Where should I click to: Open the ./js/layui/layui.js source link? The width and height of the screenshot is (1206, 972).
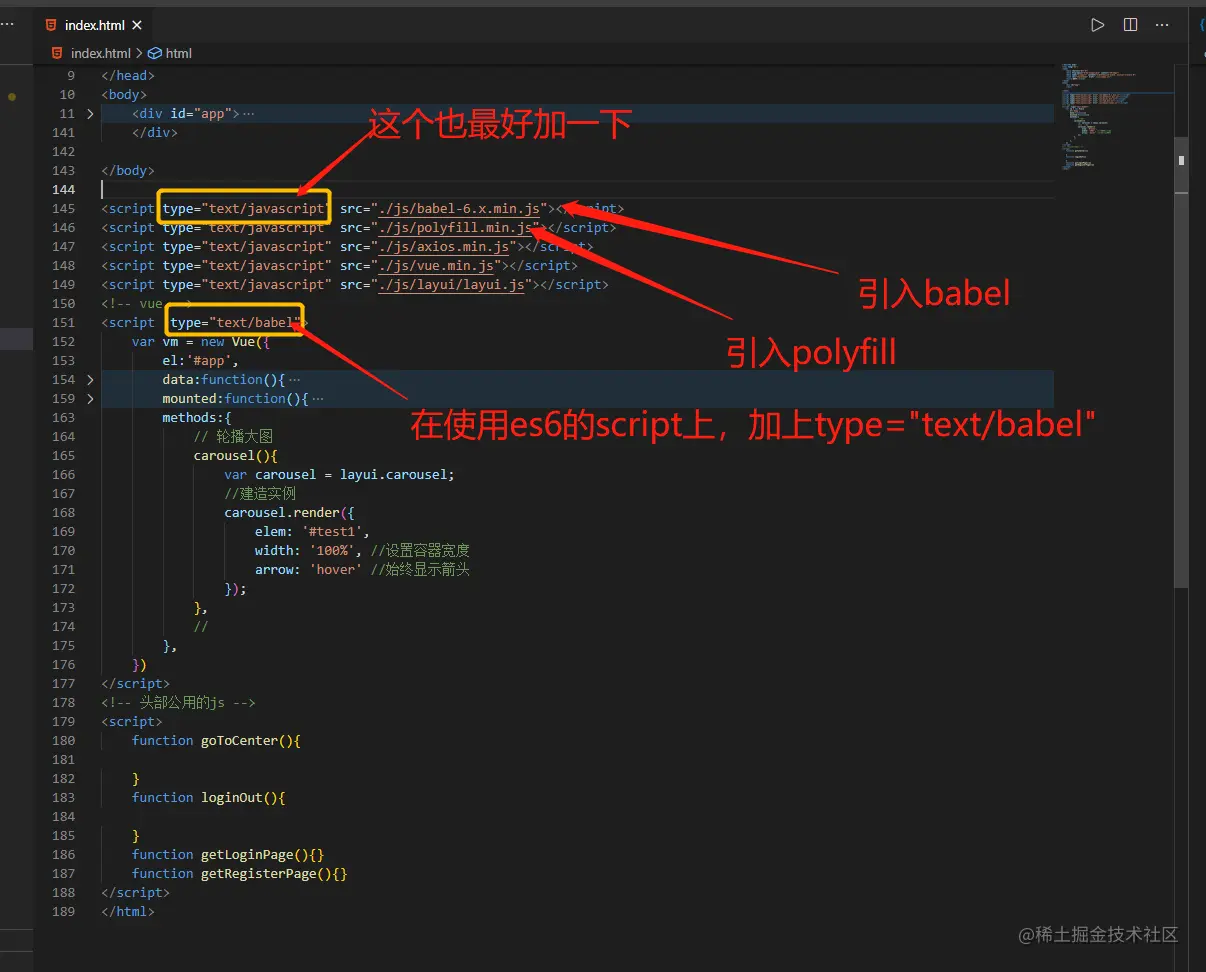click(x=452, y=284)
